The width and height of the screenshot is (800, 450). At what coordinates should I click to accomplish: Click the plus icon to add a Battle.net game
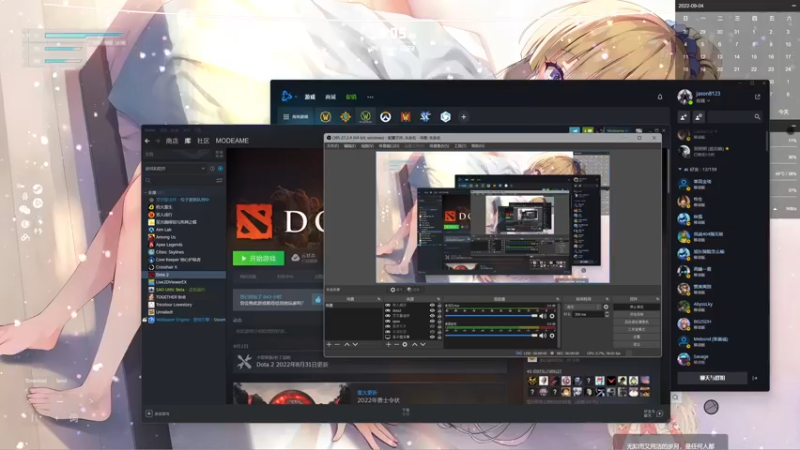(463, 117)
